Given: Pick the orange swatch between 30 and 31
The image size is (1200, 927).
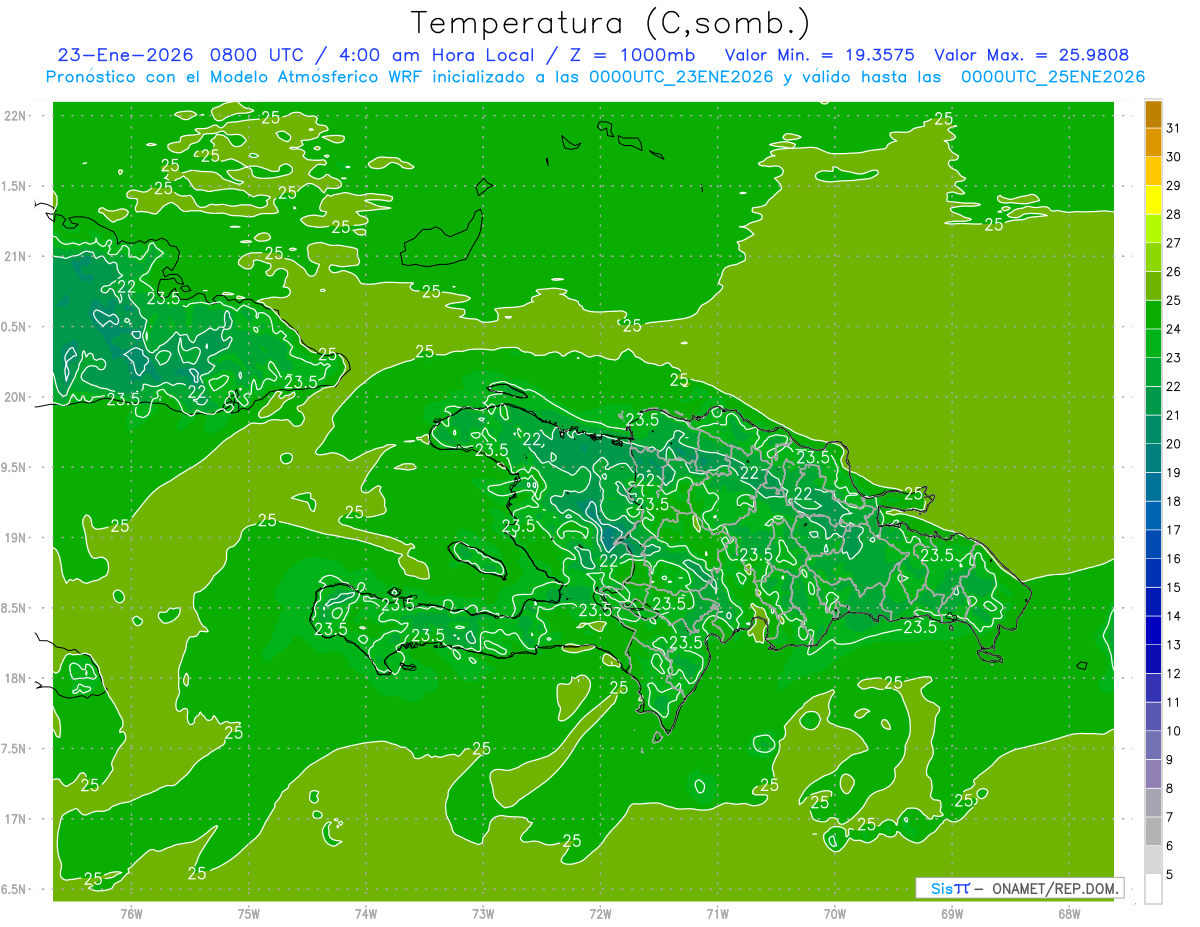Looking at the screenshot, I should 1153,142.
